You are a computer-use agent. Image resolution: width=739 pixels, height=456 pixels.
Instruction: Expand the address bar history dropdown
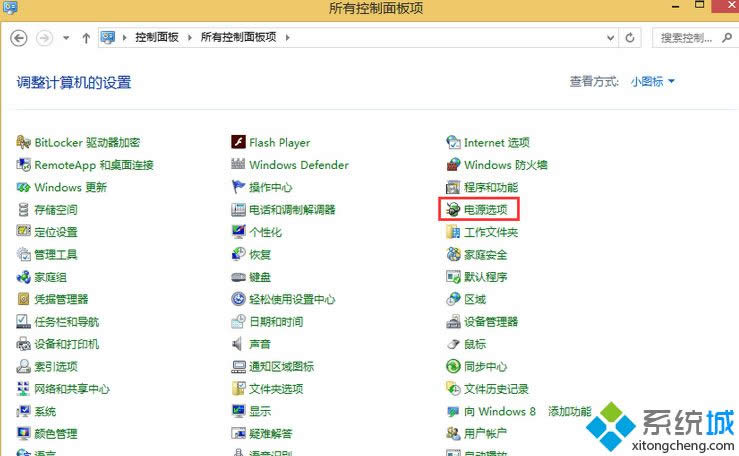[x=612, y=37]
